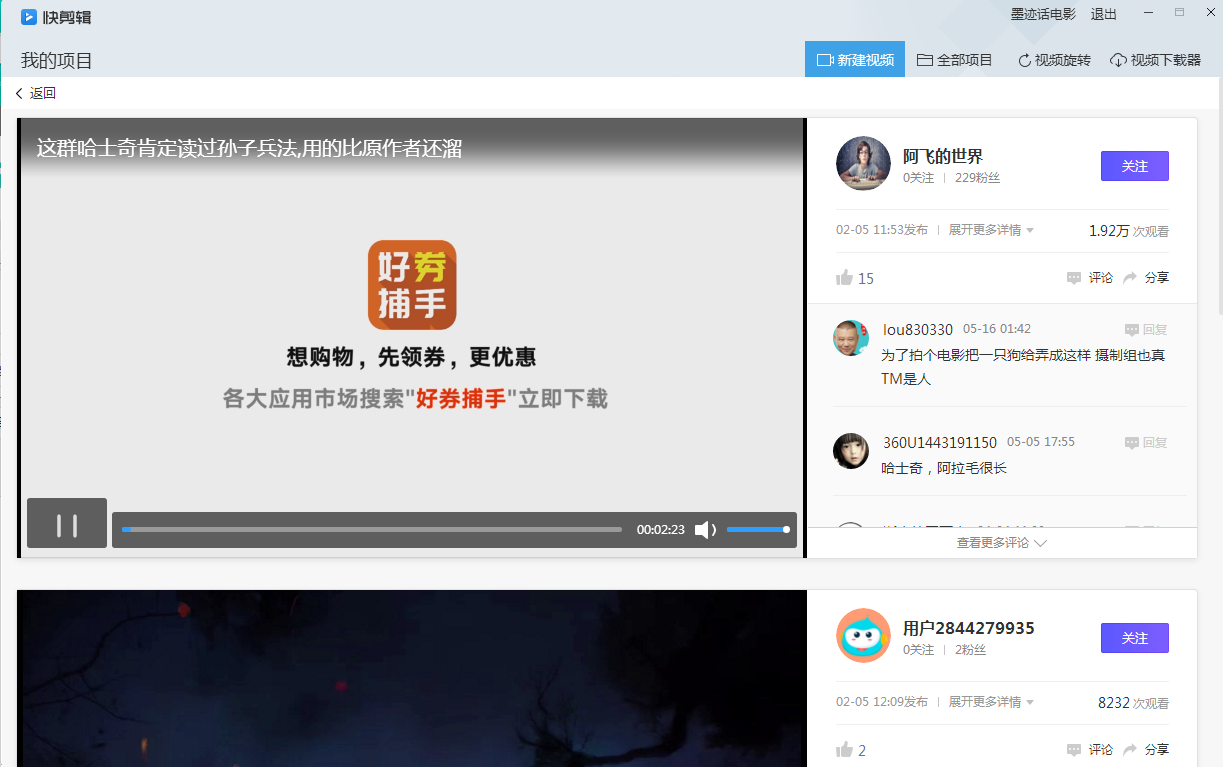Viewport: 1223px width, 767px height.
Task: Go back with the 返回 link
Action: coord(36,93)
